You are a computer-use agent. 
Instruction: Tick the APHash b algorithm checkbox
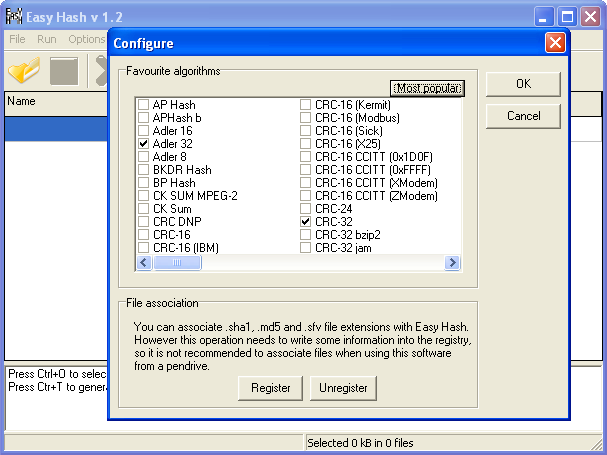144,118
